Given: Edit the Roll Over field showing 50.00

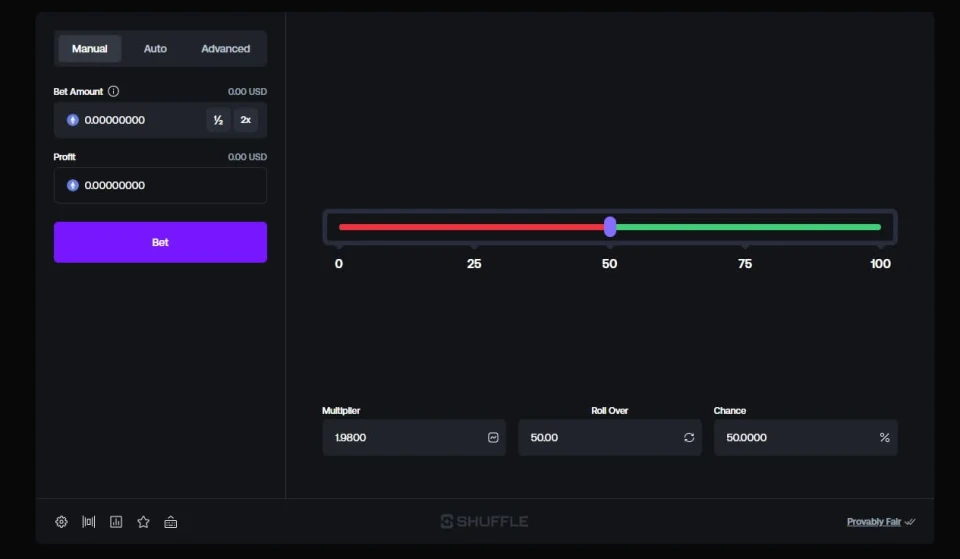Looking at the screenshot, I should point(610,437).
